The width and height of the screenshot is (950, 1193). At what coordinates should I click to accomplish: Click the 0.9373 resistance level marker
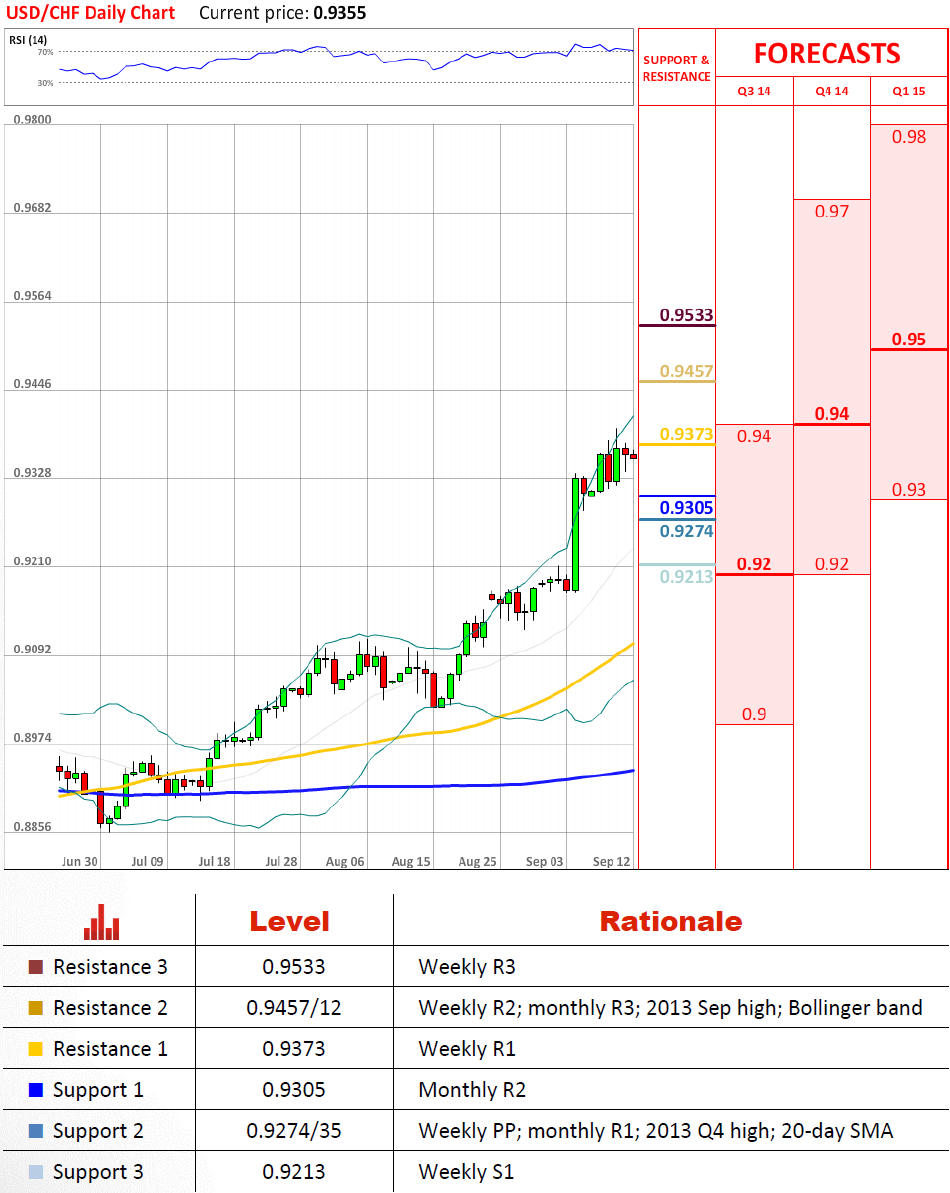pos(686,434)
